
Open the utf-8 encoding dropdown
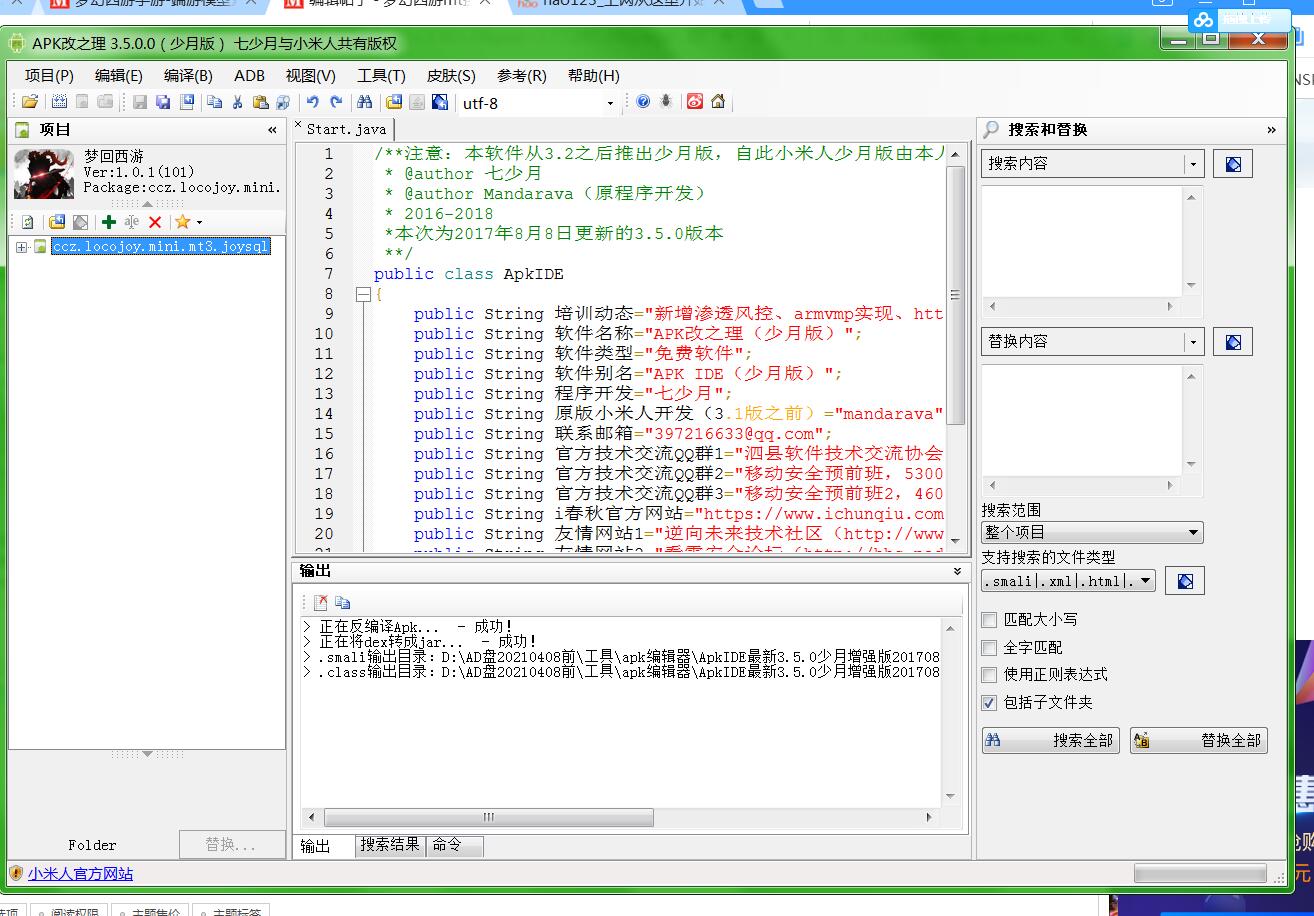point(610,103)
